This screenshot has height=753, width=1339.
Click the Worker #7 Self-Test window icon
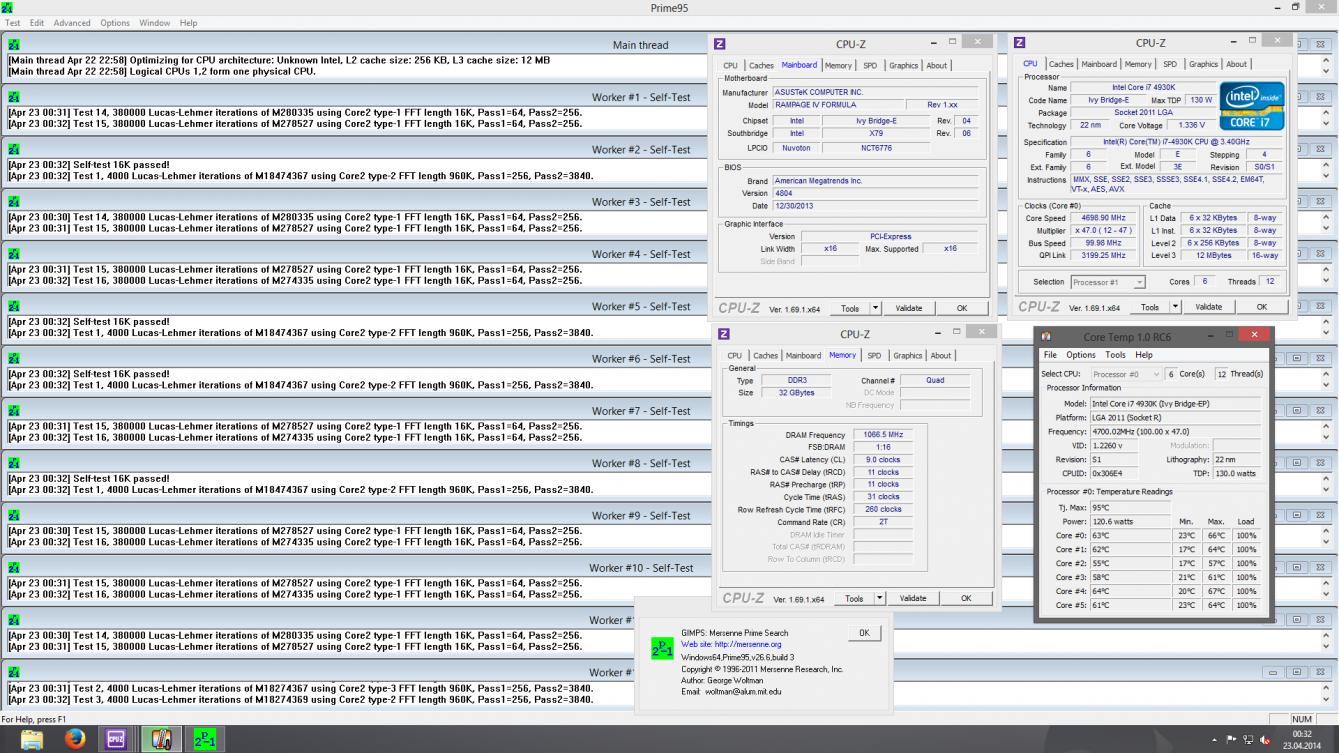pyautogui.click(x=14, y=411)
